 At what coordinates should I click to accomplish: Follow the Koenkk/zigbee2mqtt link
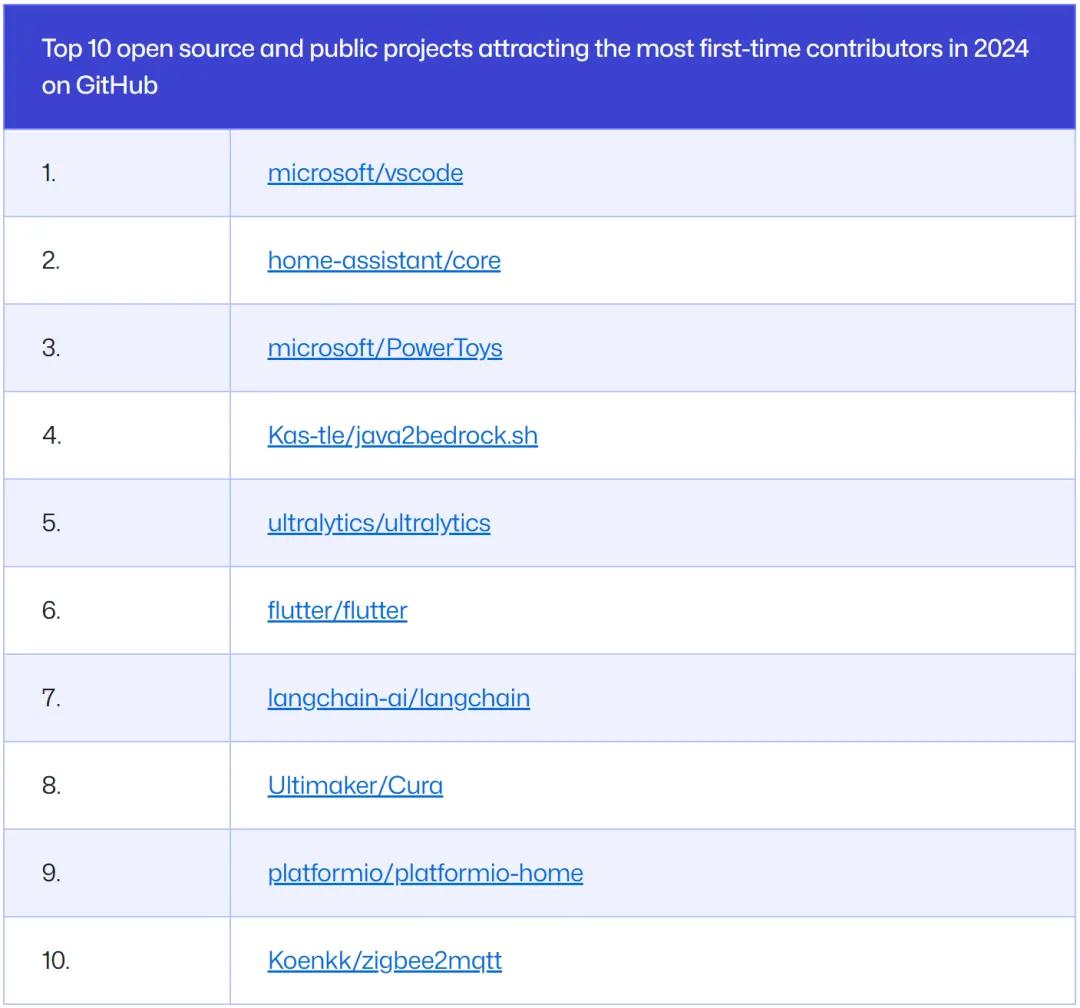pyautogui.click(x=384, y=961)
